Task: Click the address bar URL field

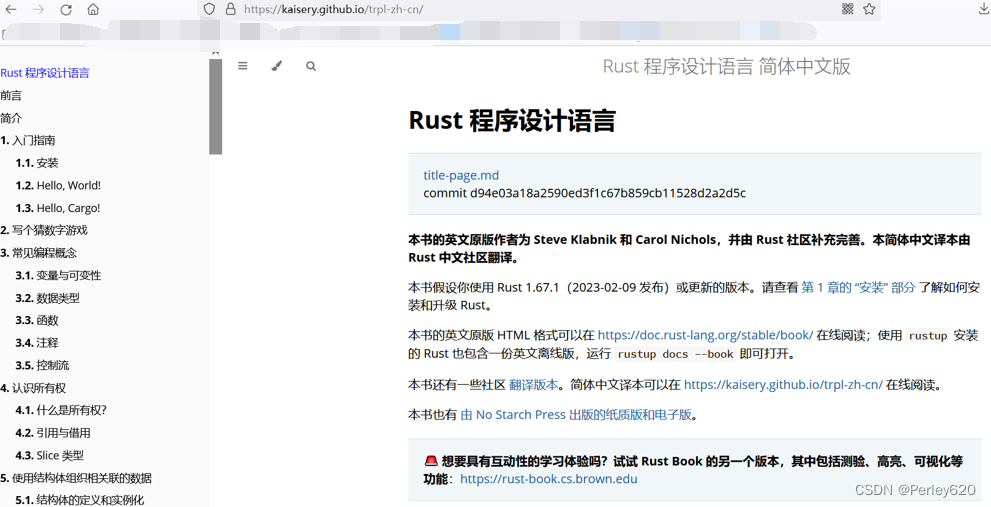Action: (x=537, y=9)
